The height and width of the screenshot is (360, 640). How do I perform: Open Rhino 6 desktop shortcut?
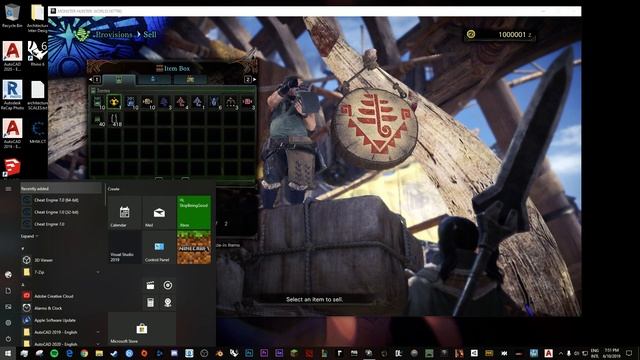(37, 53)
